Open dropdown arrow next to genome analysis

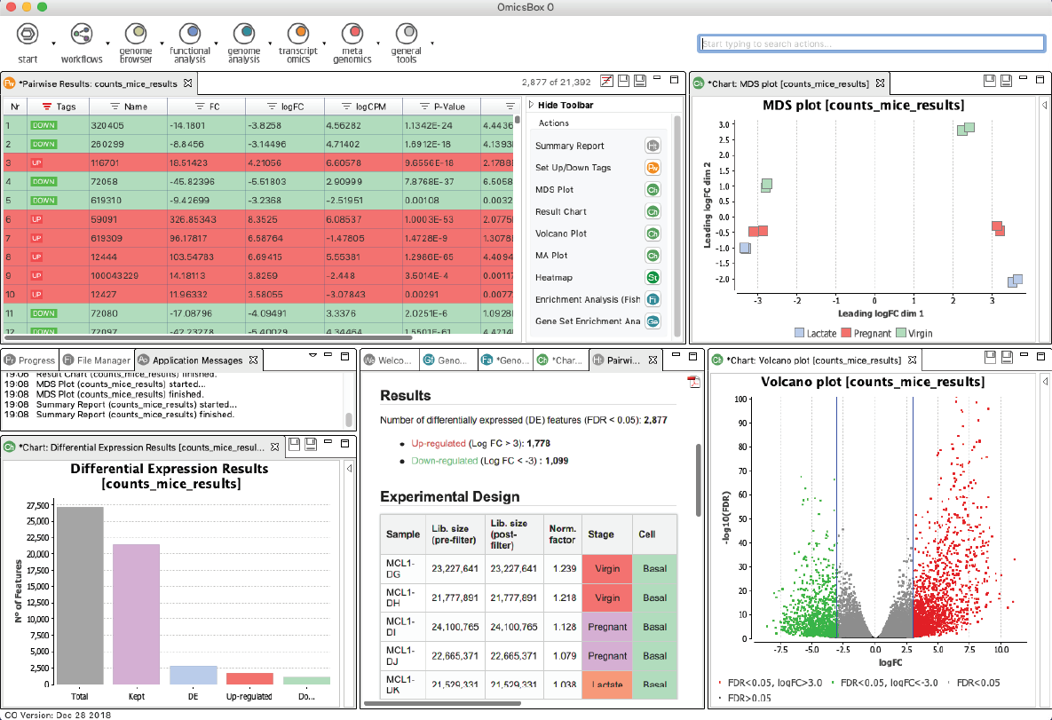[x=270, y=43]
